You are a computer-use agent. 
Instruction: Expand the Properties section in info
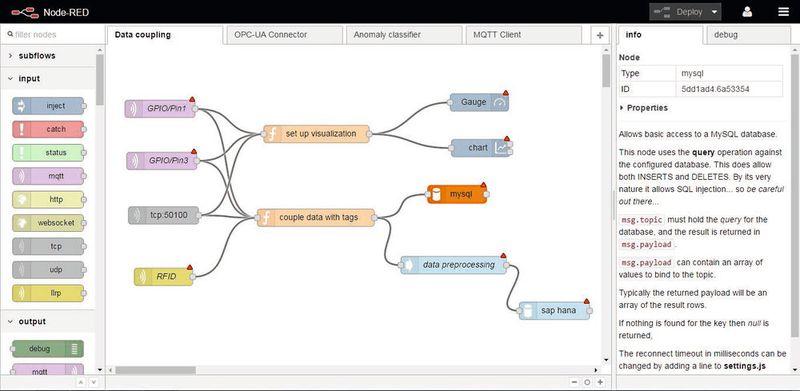click(643, 108)
